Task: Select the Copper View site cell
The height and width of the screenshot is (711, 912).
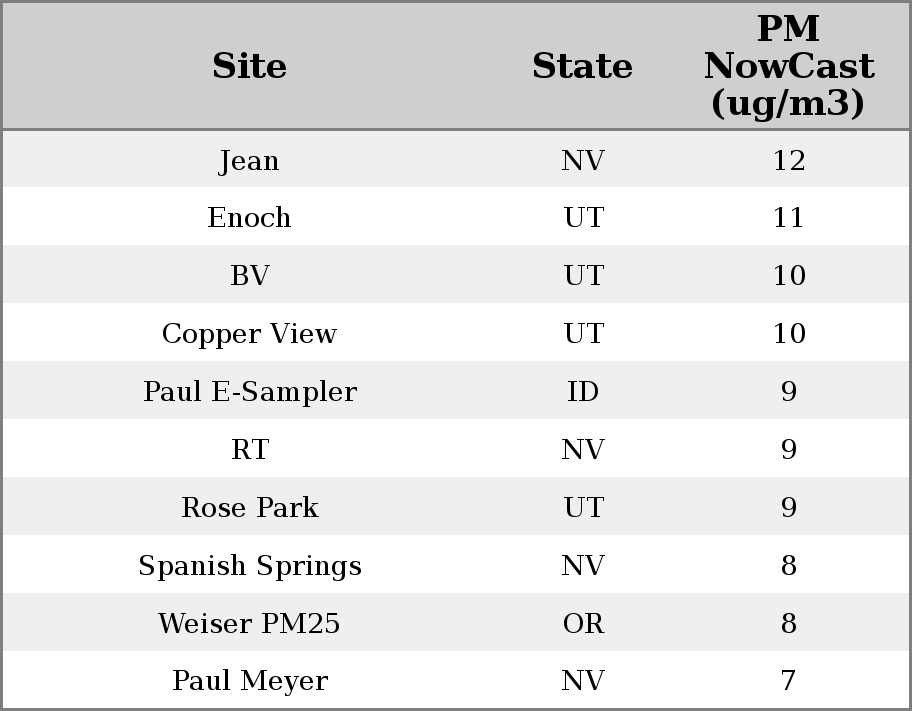Action: point(249,334)
